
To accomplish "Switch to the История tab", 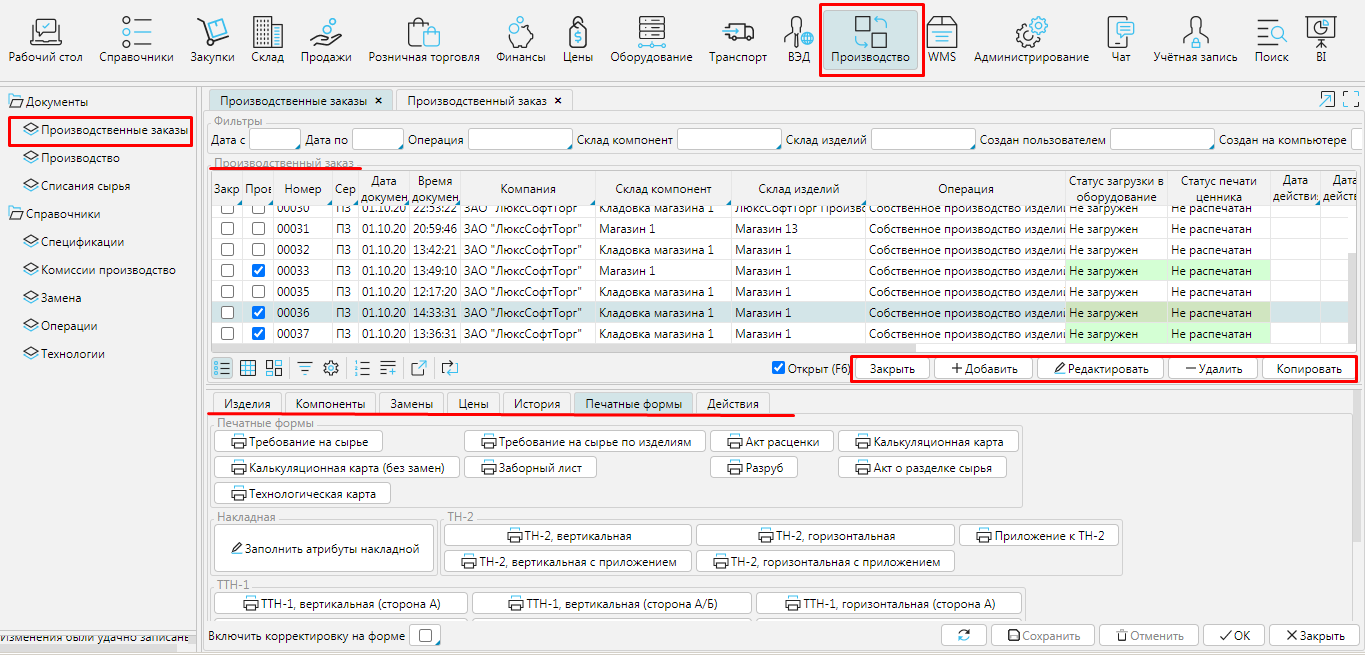I will [x=537, y=404].
